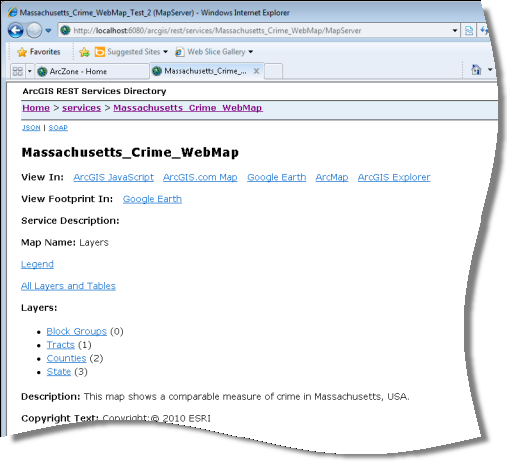Click the address bar URL field
The height and width of the screenshot is (462, 507).
pos(259,31)
